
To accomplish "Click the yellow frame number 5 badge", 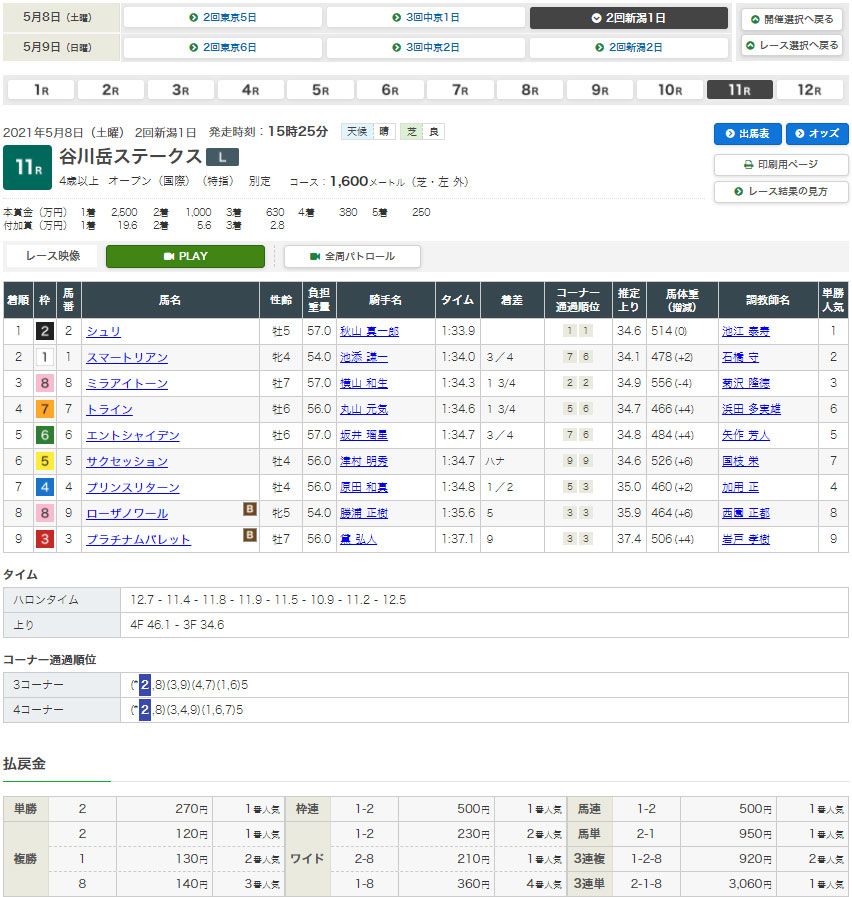I will [x=45, y=461].
